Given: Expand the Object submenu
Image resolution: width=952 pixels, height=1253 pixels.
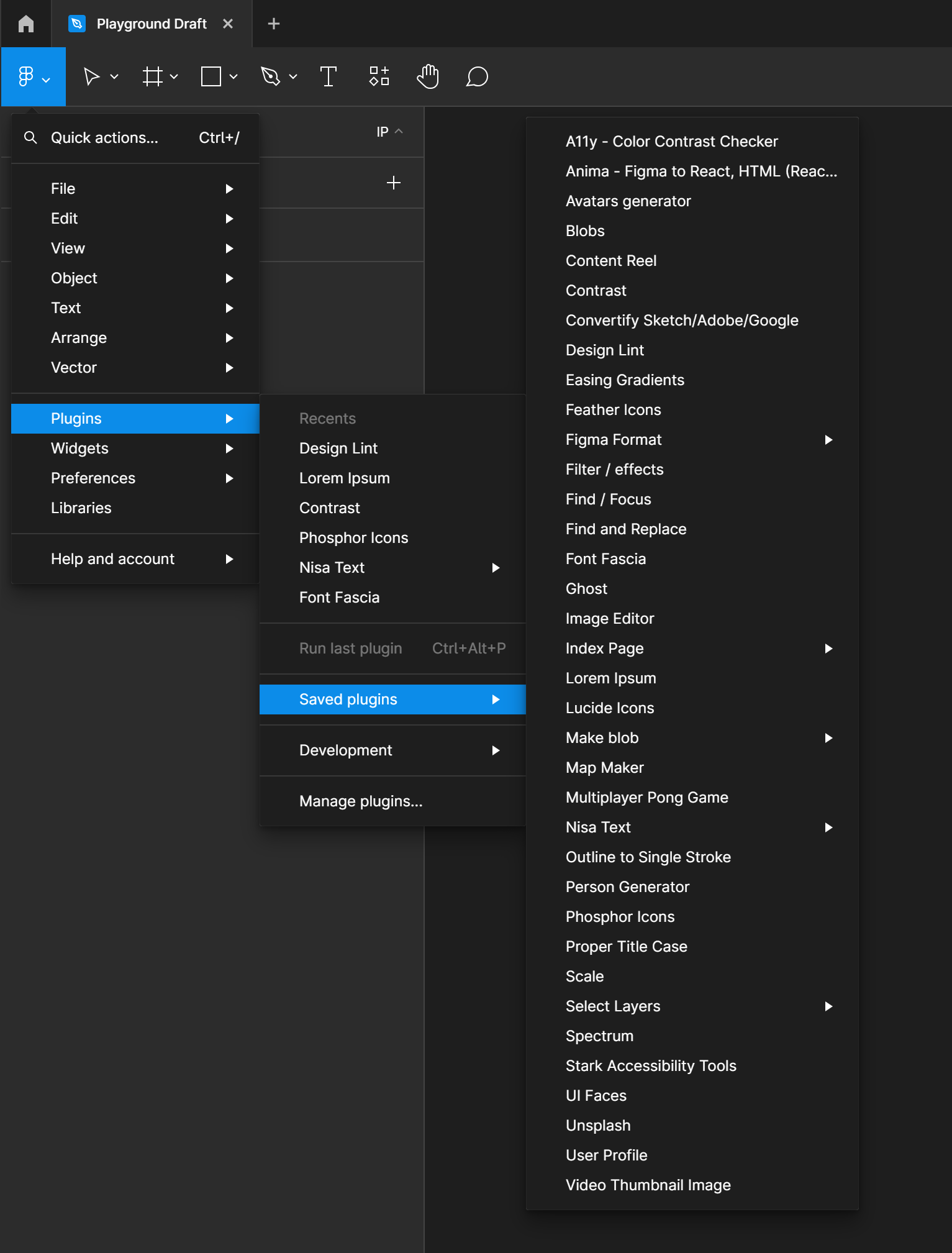Looking at the screenshot, I should point(135,278).
